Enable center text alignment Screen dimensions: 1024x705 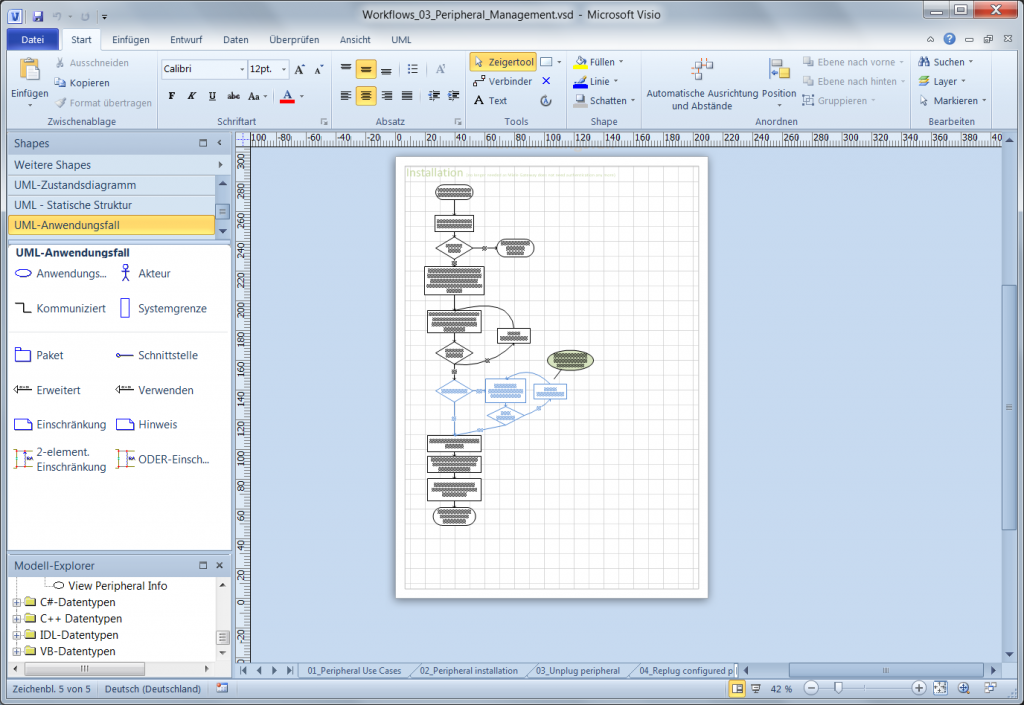click(366, 96)
